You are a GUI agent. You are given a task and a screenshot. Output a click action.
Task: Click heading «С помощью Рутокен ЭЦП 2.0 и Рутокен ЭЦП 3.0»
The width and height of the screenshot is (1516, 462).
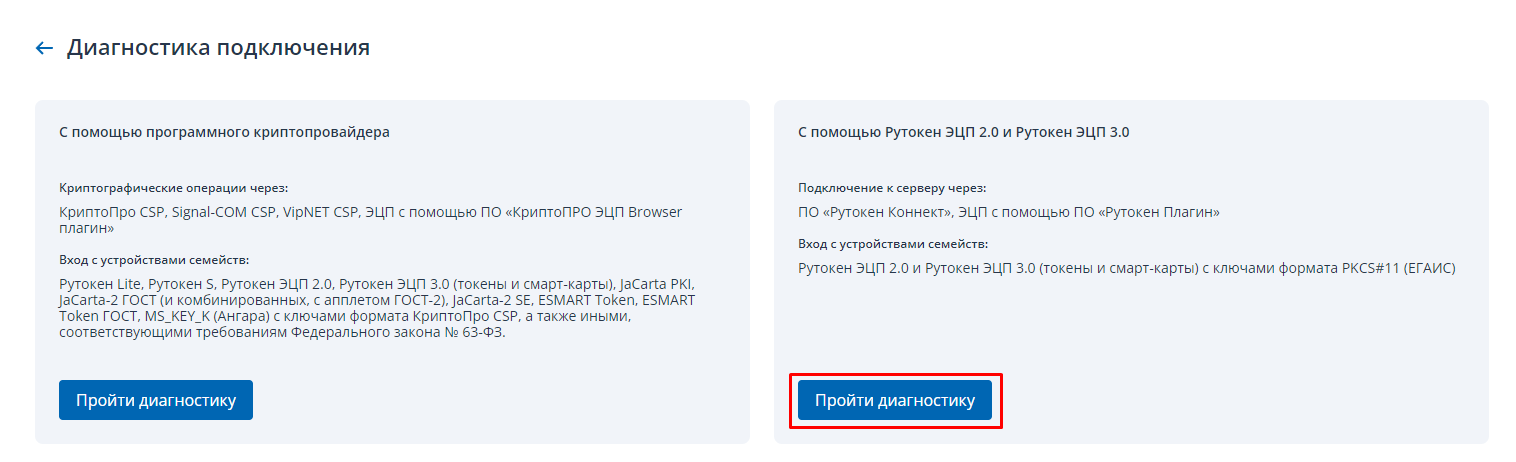click(963, 131)
